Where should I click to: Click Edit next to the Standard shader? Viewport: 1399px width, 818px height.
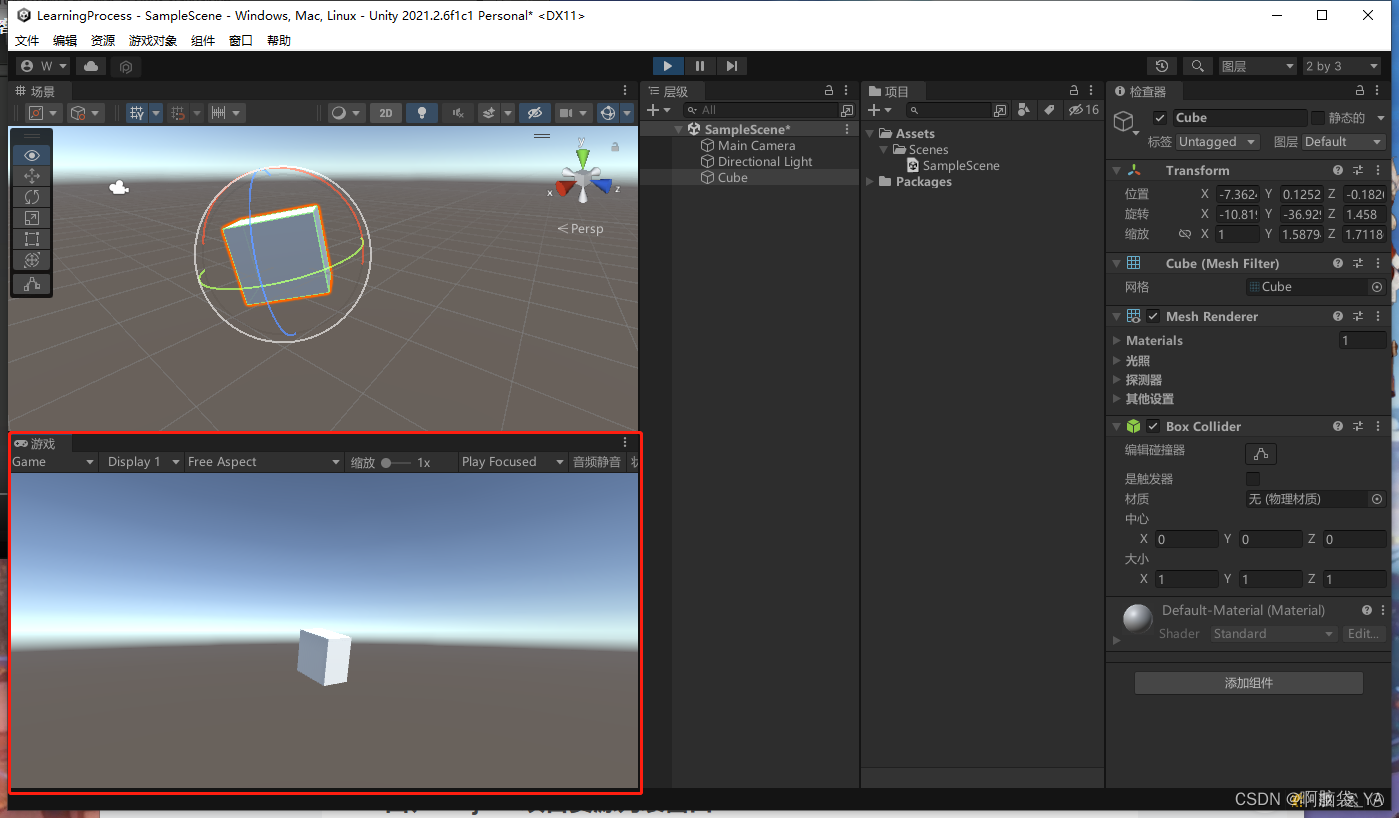click(x=1364, y=633)
